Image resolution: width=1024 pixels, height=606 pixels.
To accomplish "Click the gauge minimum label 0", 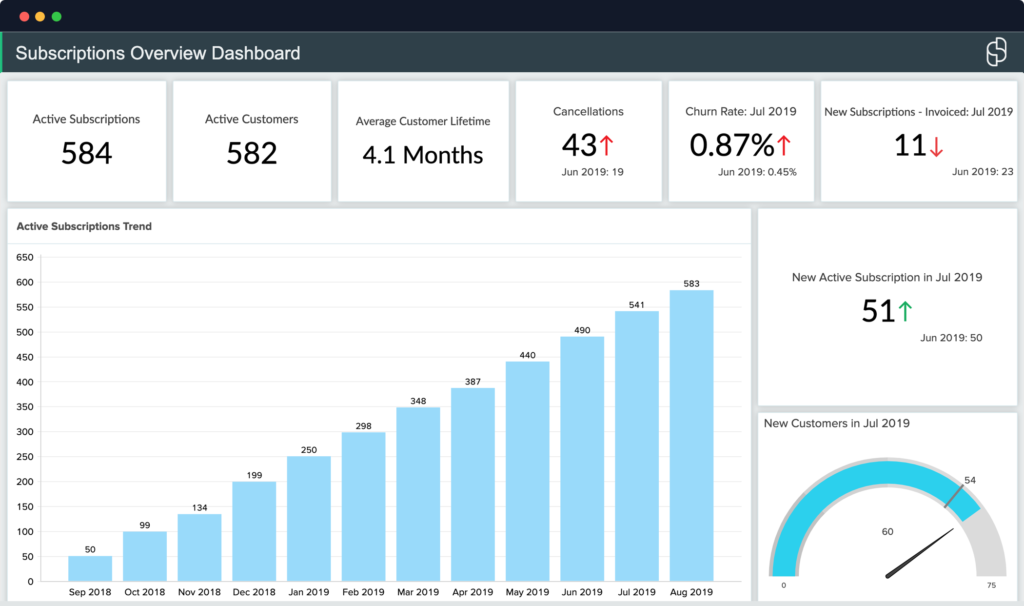I will coord(784,585).
